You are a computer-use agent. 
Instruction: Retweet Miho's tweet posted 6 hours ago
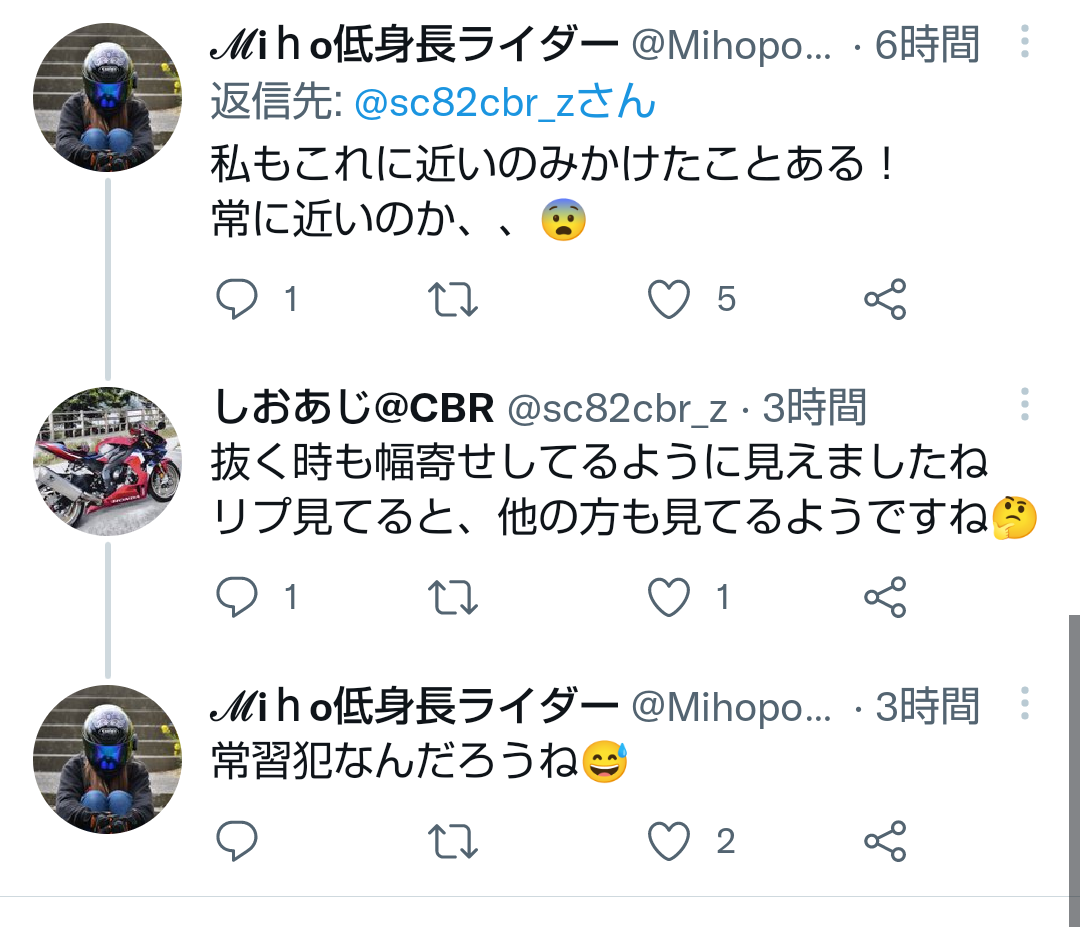[453, 300]
